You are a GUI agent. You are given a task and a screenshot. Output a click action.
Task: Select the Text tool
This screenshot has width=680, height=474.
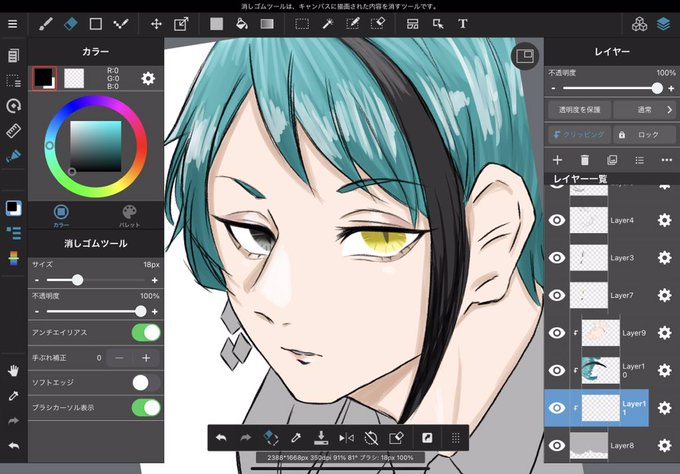click(x=463, y=24)
